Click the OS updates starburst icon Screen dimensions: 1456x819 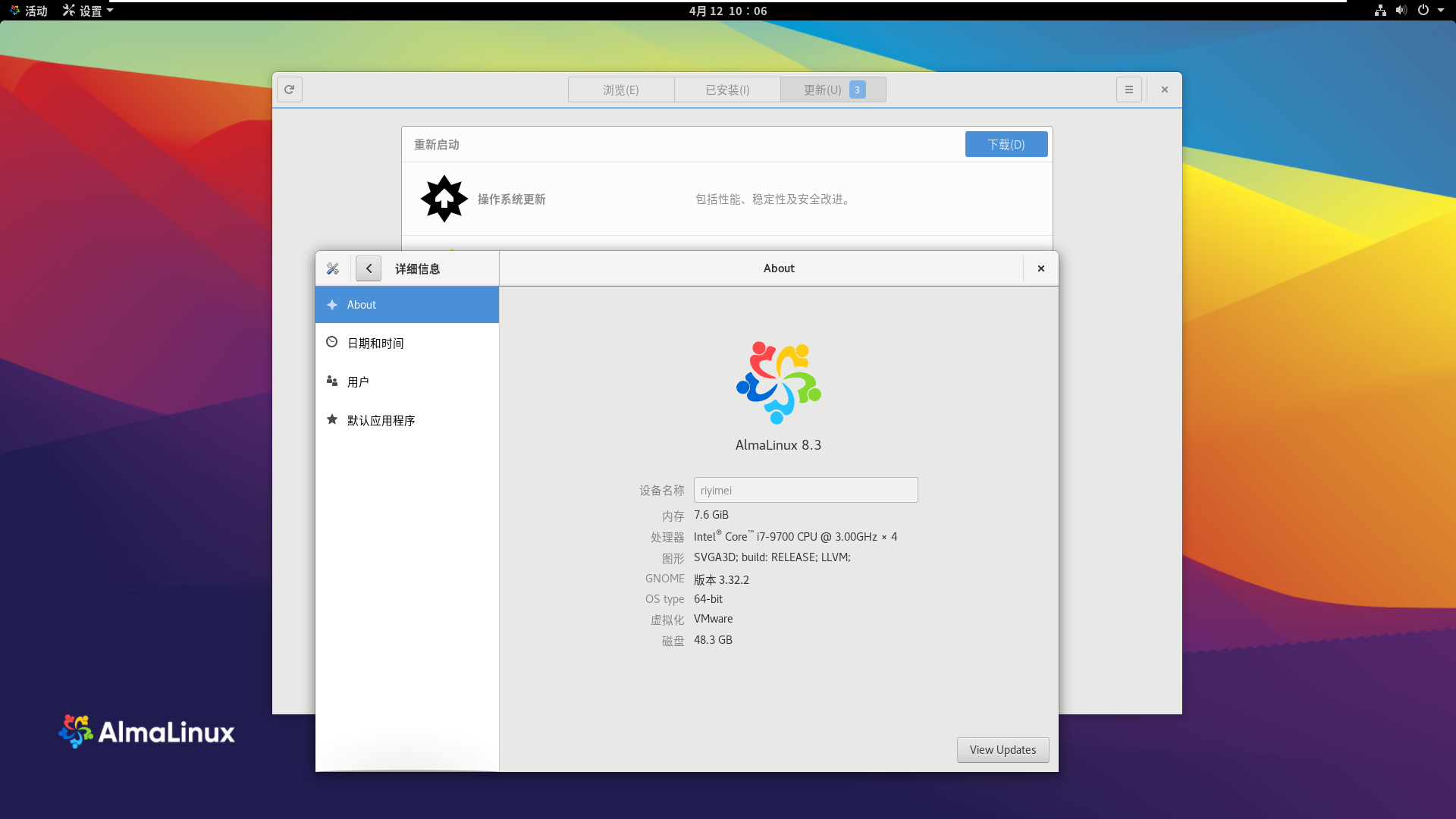coord(444,199)
